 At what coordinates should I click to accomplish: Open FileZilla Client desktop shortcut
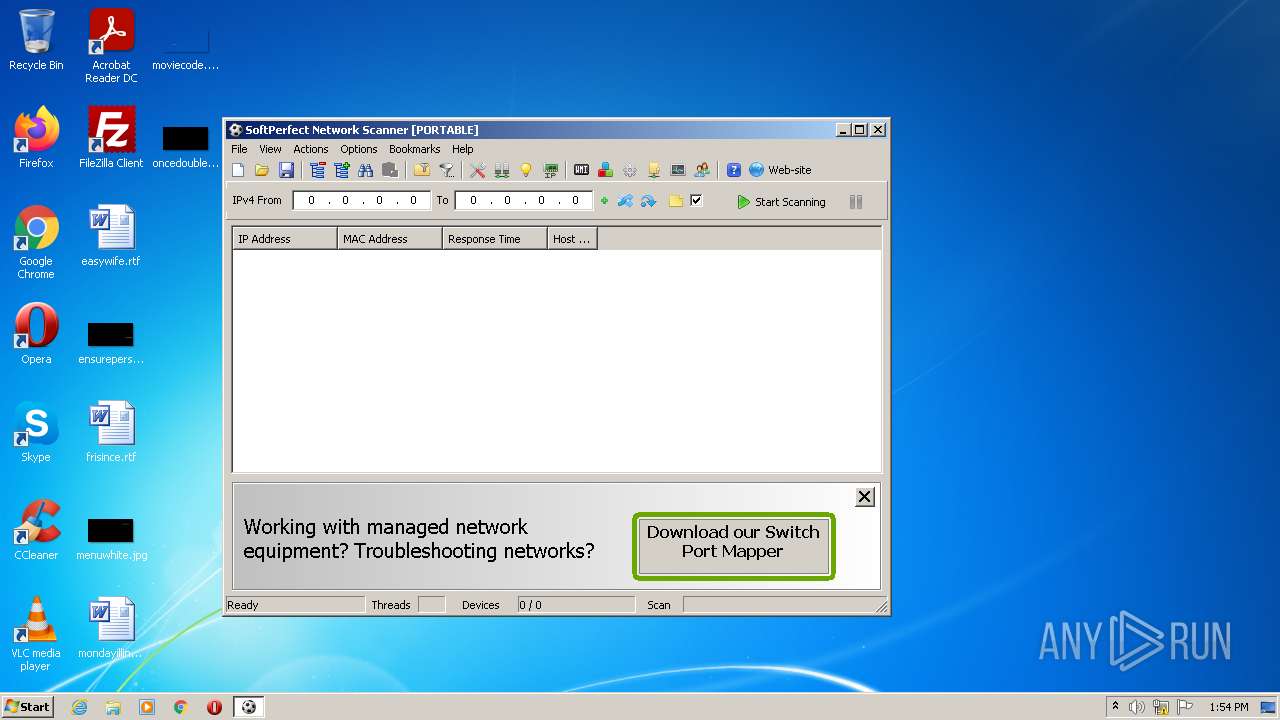[111, 138]
